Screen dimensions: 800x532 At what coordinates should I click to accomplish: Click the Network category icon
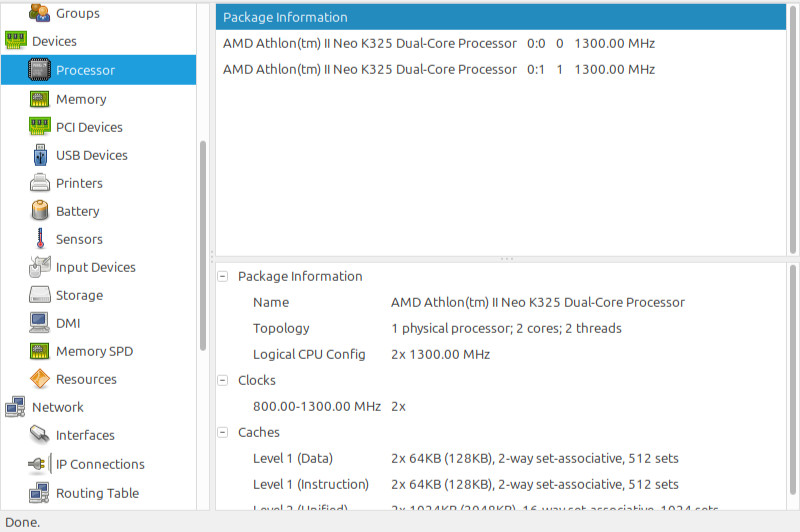coord(15,407)
